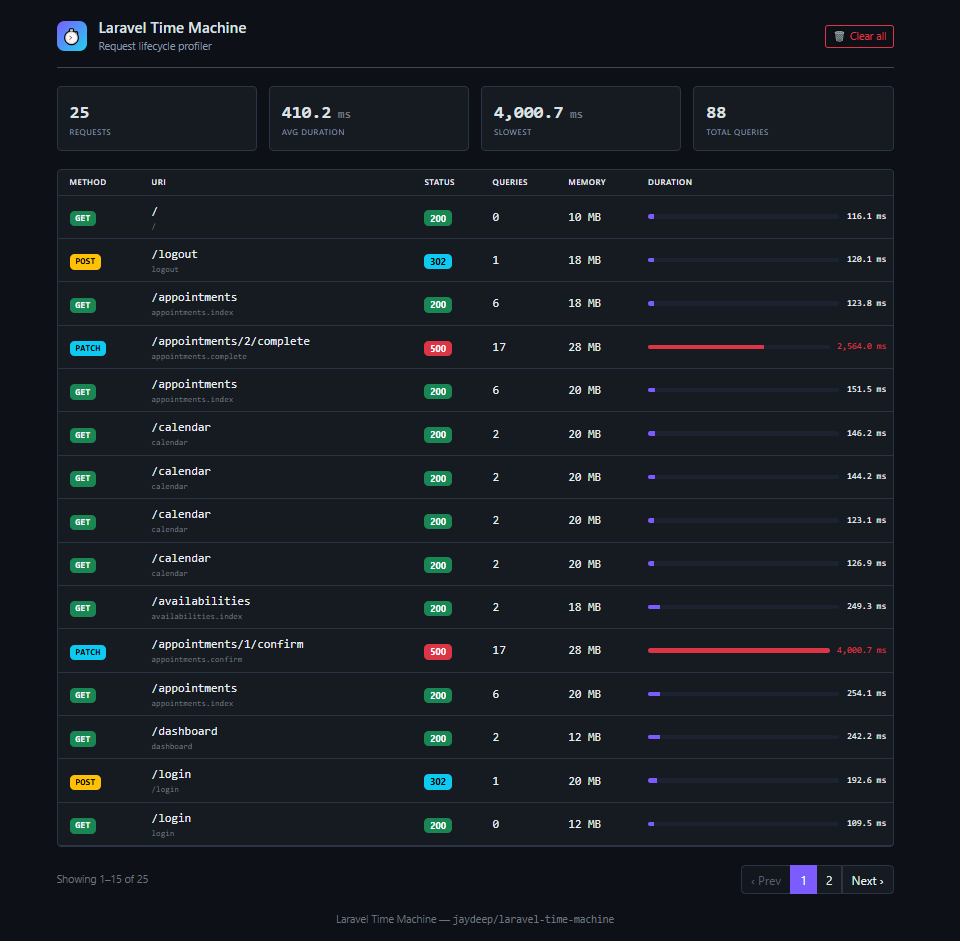Open the 88 Total Queries card
Image resolution: width=960 pixels, height=941 pixels.
click(793, 118)
